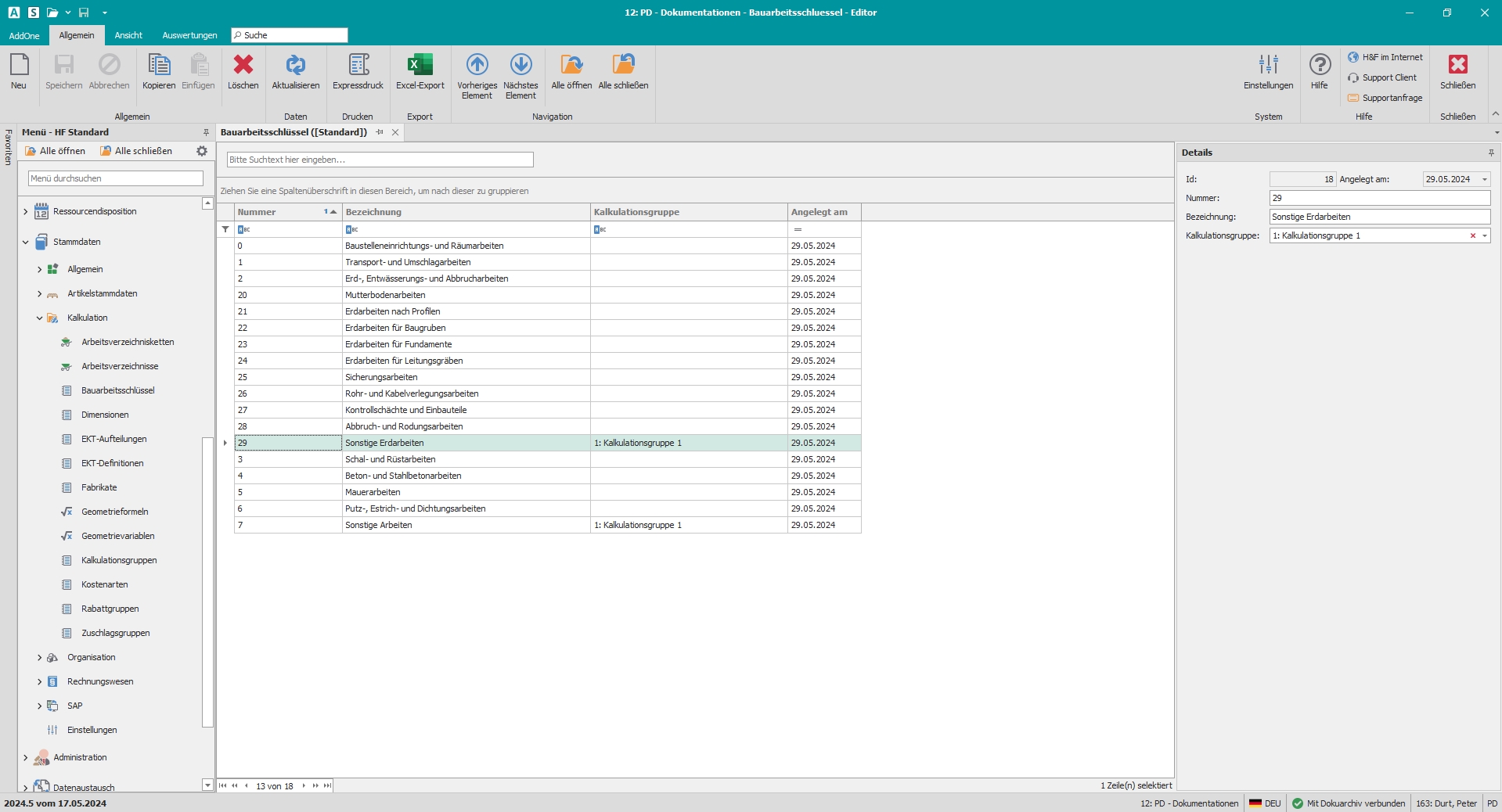
Task: Click Kopieren in the ribbon
Action: point(159,66)
